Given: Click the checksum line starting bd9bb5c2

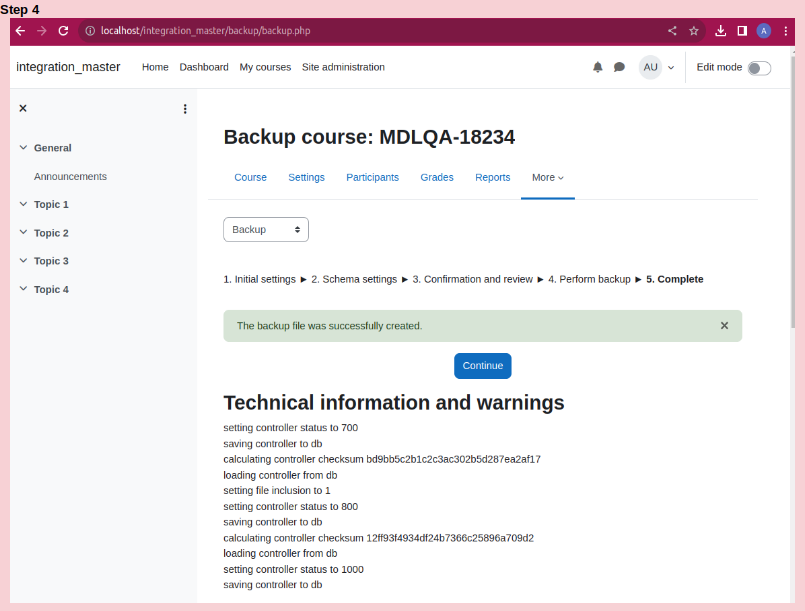Looking at the screenshot, I should tap(382, 459).
